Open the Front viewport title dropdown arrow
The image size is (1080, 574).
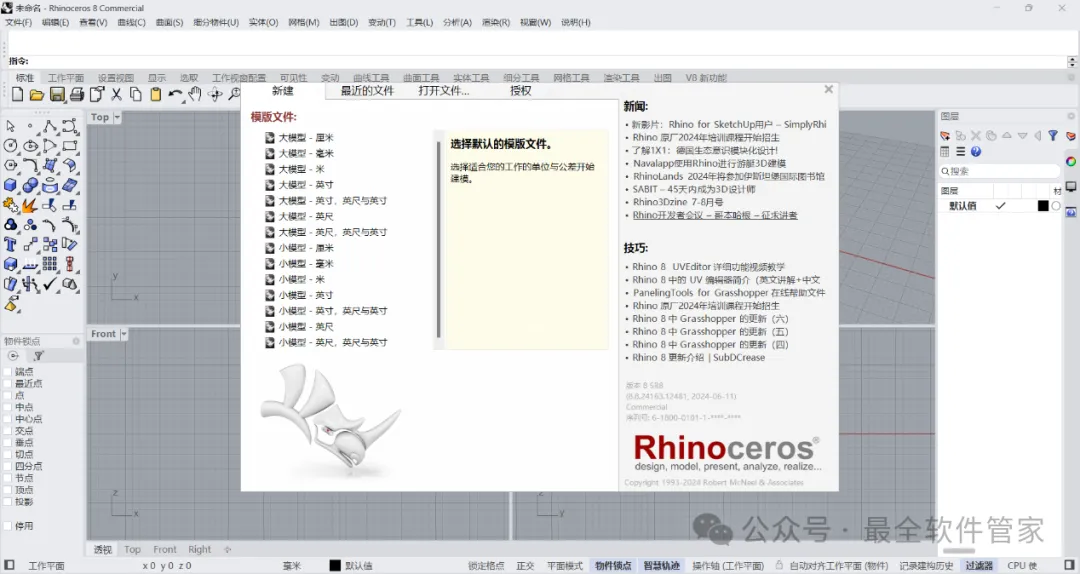124,334
